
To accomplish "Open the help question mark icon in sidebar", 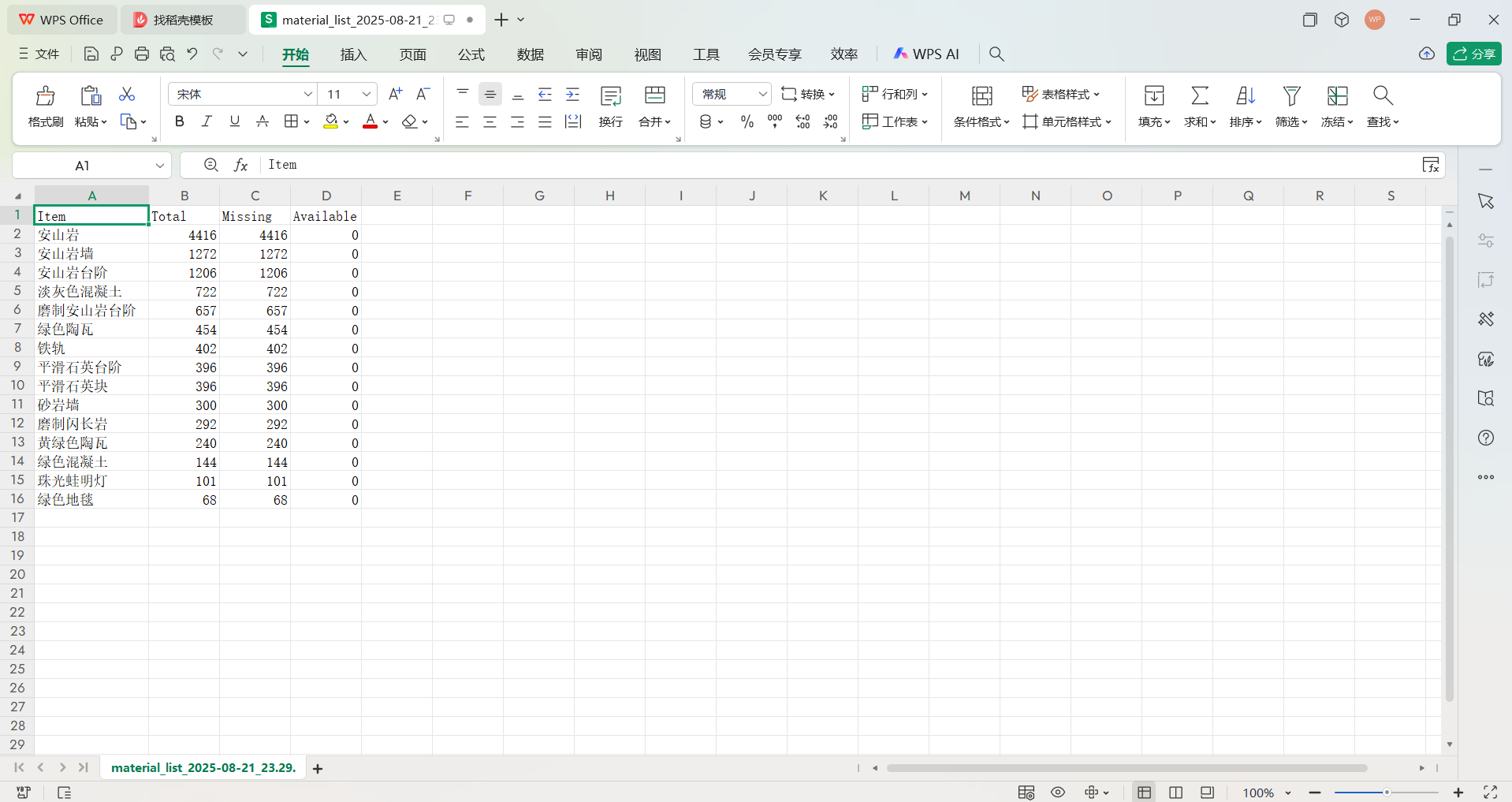I will (x=1486, y=438).
